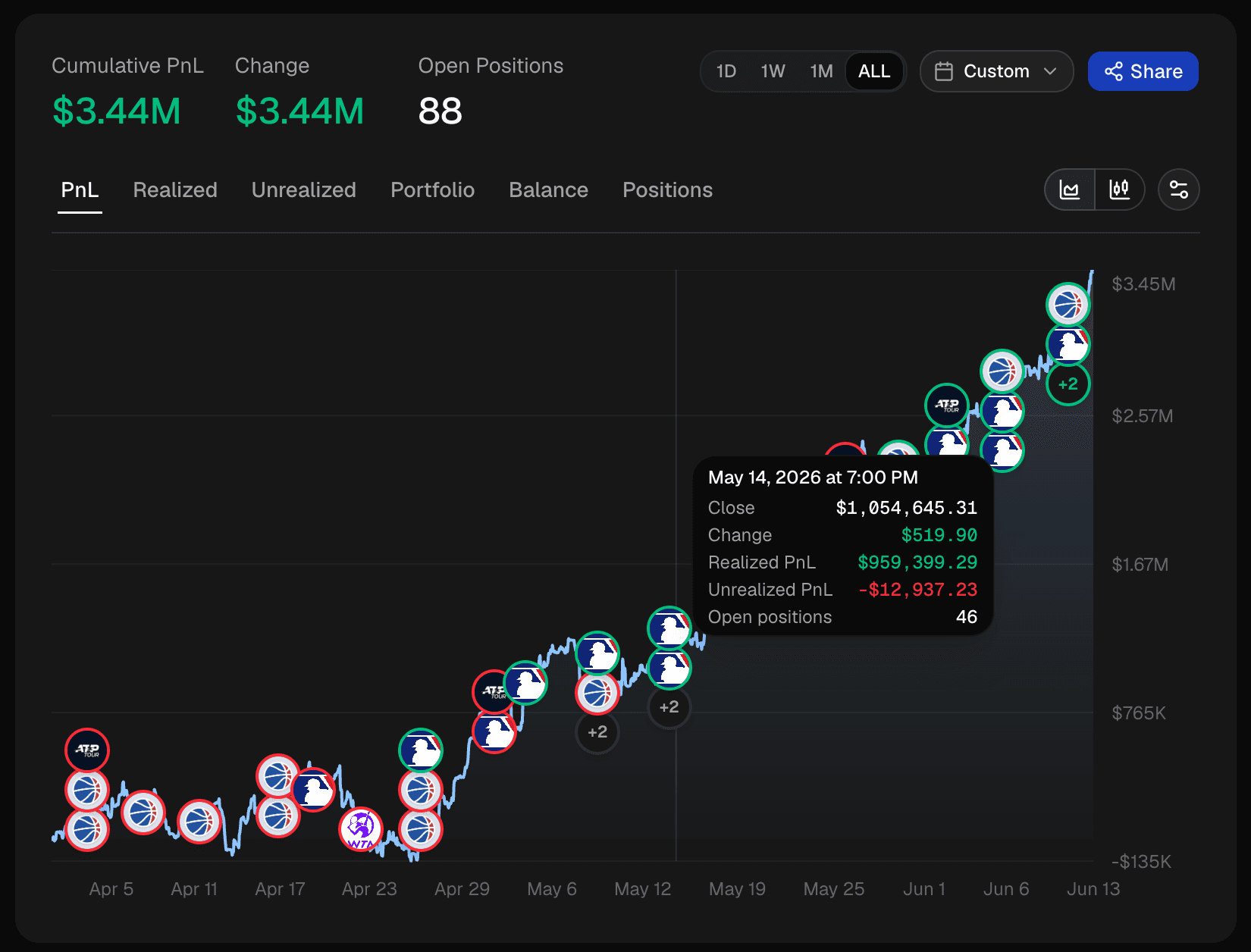Click the green basketball marker near Jun 6

tap(1002, 371)
